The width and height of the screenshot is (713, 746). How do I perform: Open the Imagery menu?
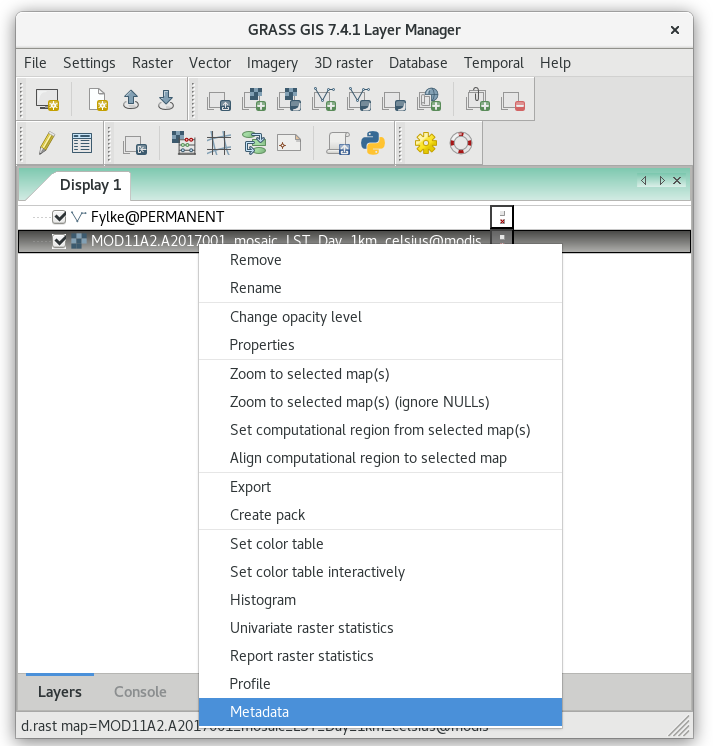pyautogui.click(x=272, y=63)
